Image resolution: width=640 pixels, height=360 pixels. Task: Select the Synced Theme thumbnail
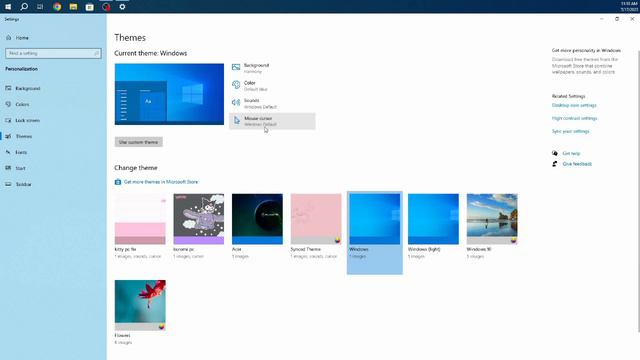click(316, 219)
